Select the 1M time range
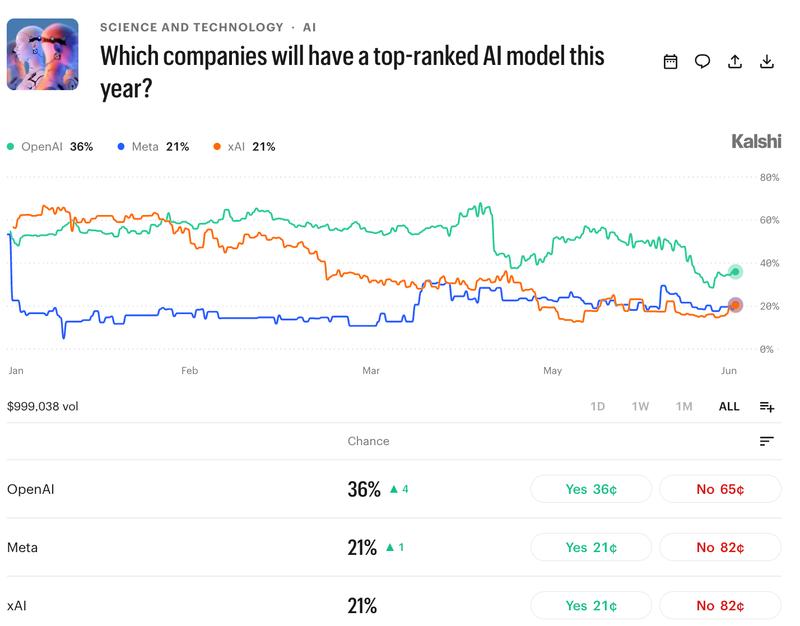Image resolution: width=800 pixels, height=626 pixels. pos(684,407)
